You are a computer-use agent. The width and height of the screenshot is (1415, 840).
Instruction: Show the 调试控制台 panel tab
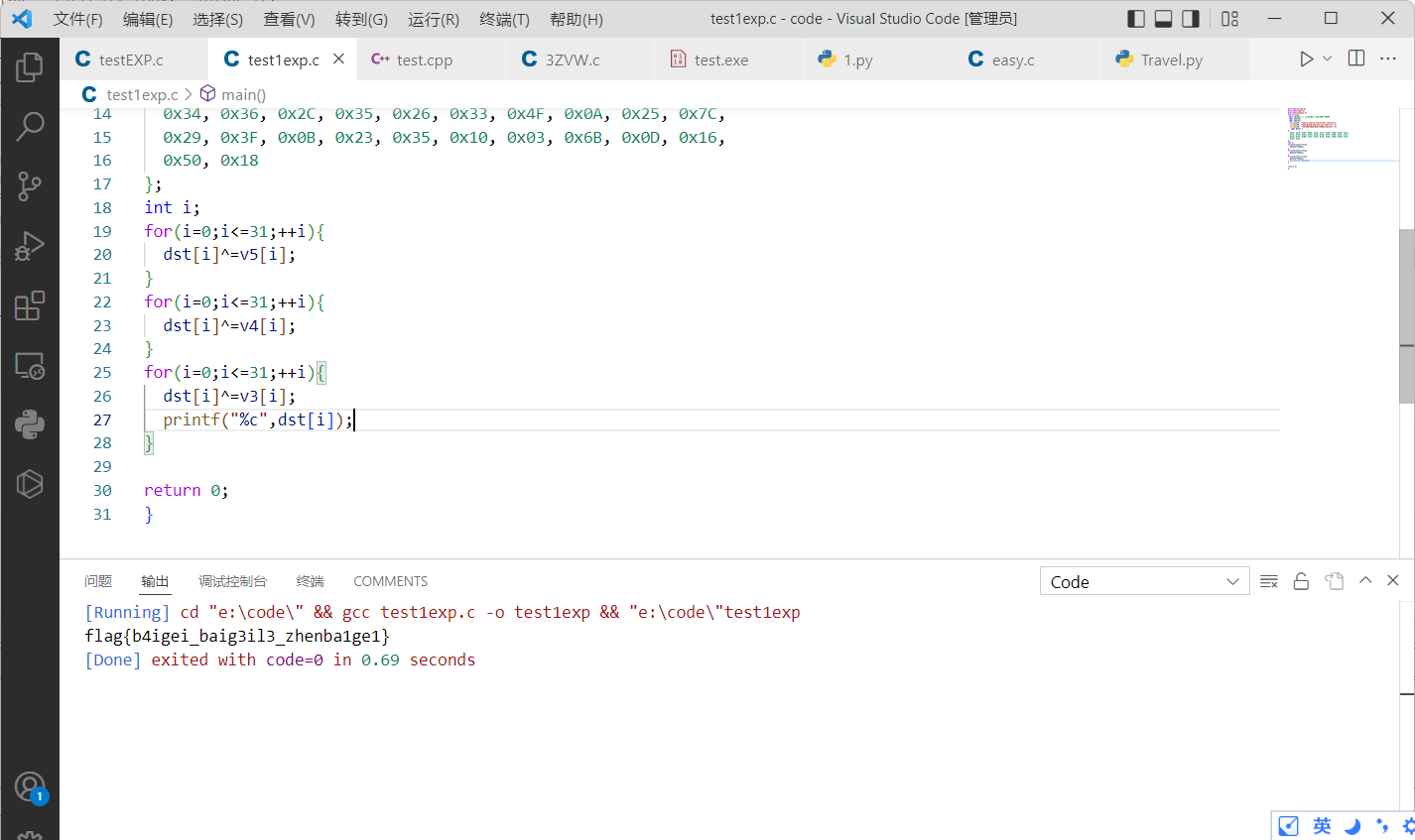point(232,581)
